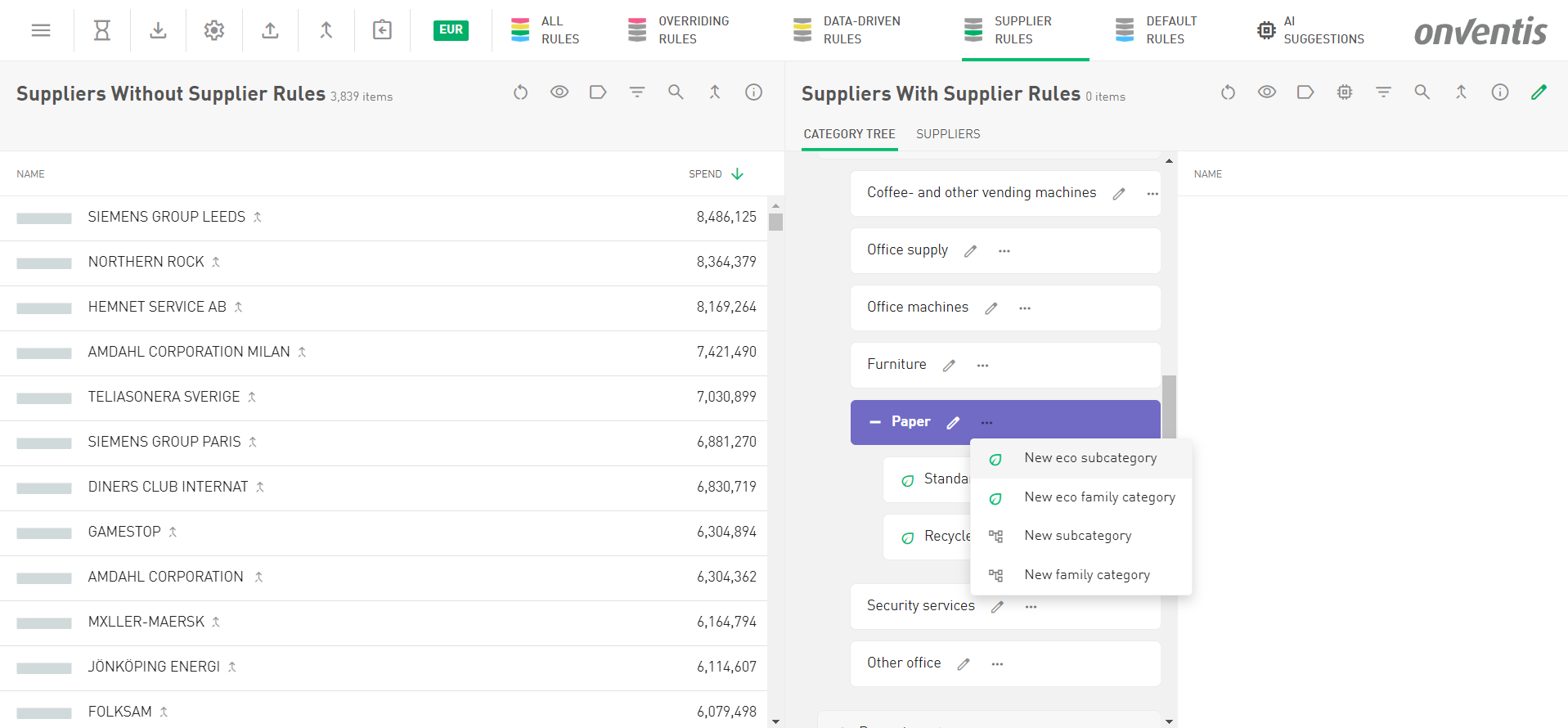1568x728 pixels.
Task: Sort by the Spend column header
Action: point(705,174)
